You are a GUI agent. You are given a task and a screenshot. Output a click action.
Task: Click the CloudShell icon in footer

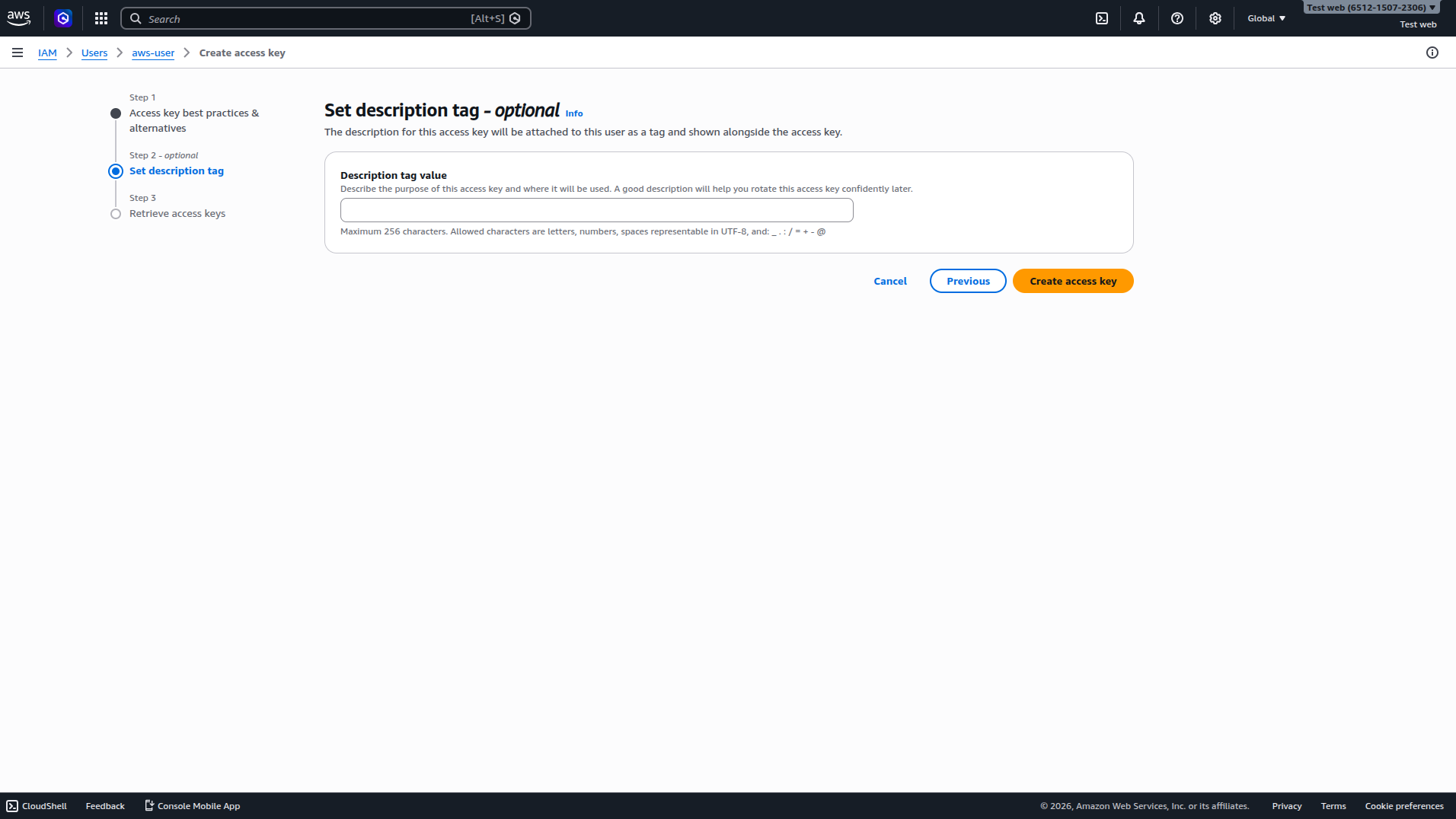pos(12,806)
